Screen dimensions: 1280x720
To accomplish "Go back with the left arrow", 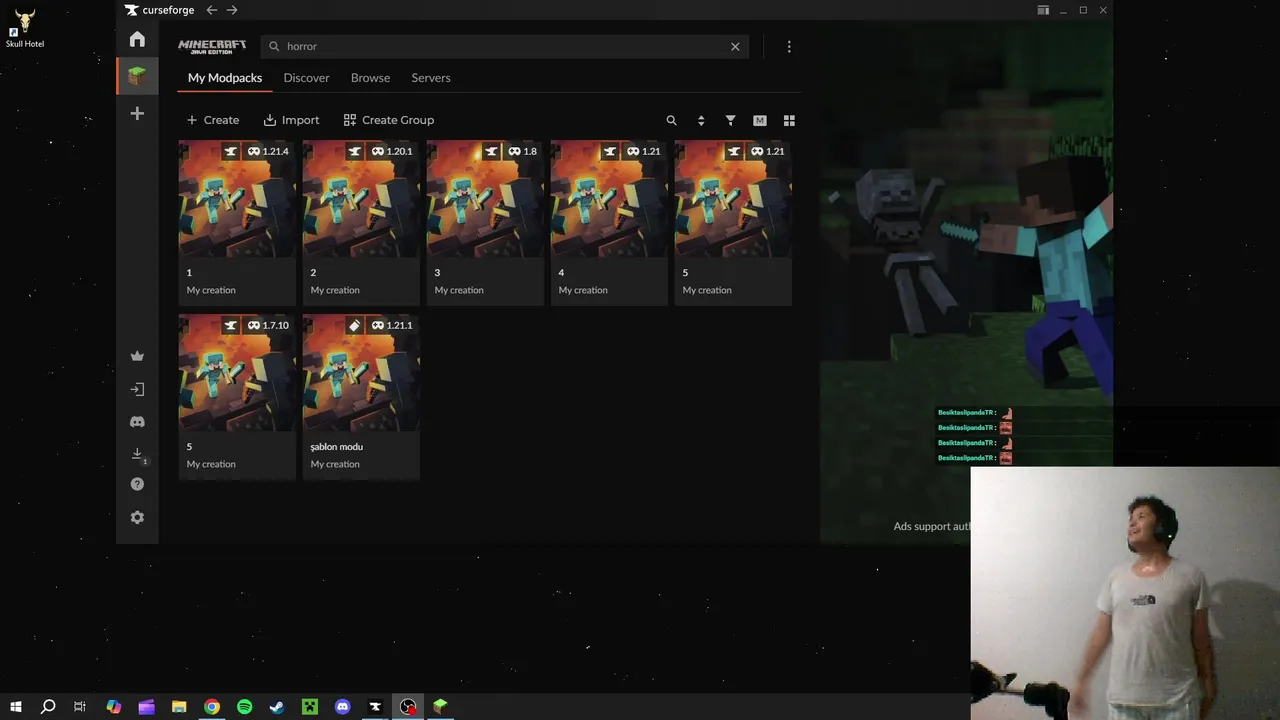I will pyautogui.click(x=211, y=10).
